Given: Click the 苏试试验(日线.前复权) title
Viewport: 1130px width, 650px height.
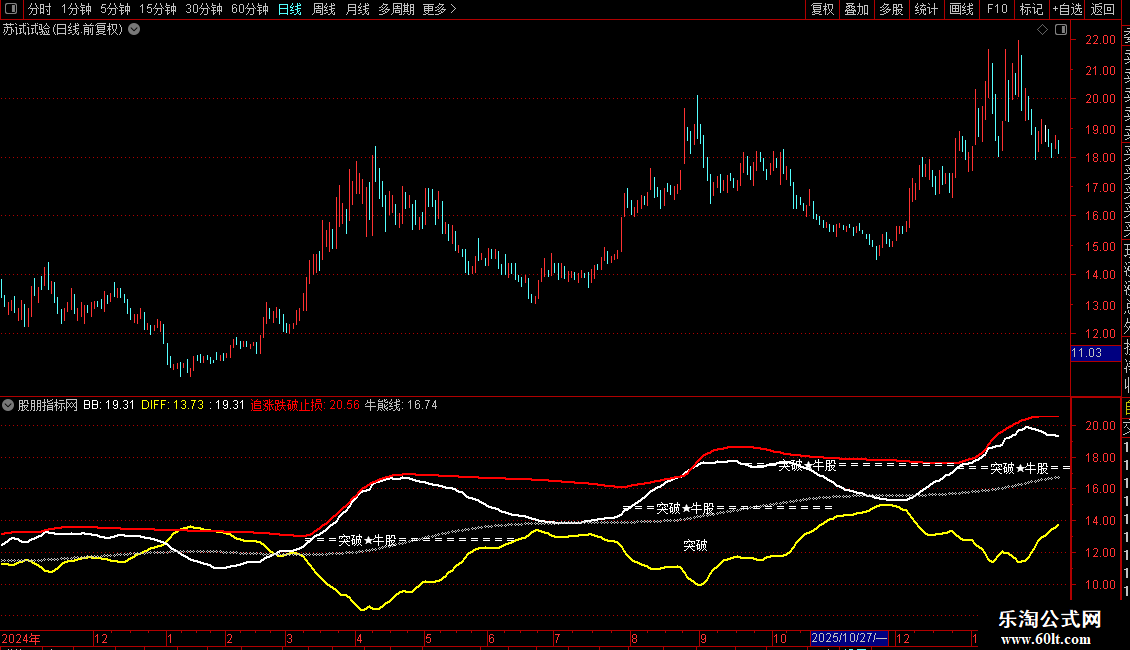Looking at the screenshot, I should click(63, 30).
